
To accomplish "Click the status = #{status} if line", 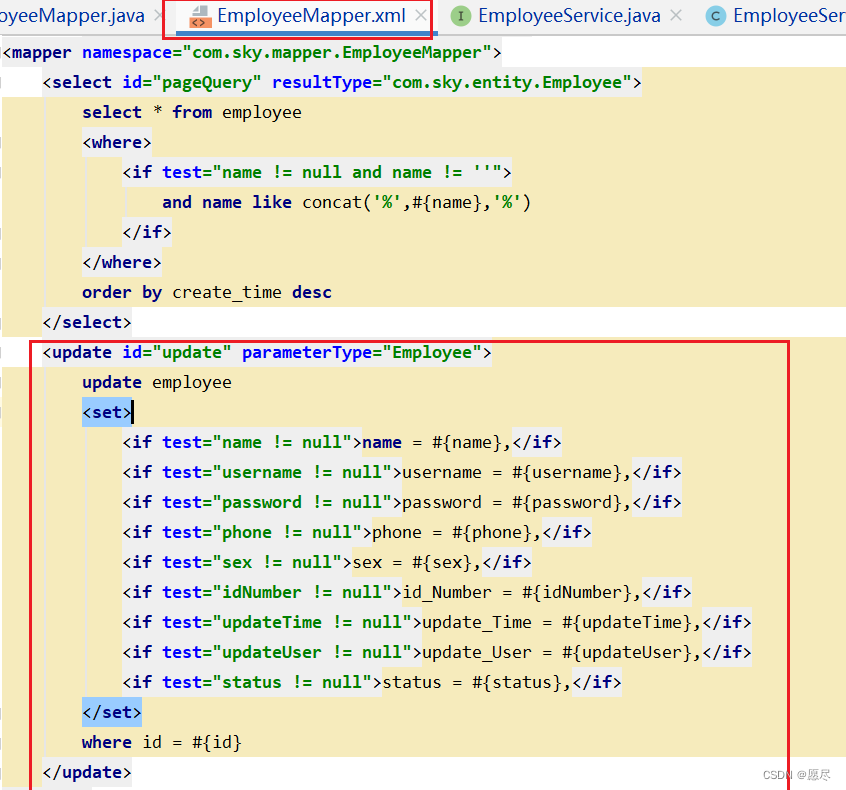I will 372,682.
